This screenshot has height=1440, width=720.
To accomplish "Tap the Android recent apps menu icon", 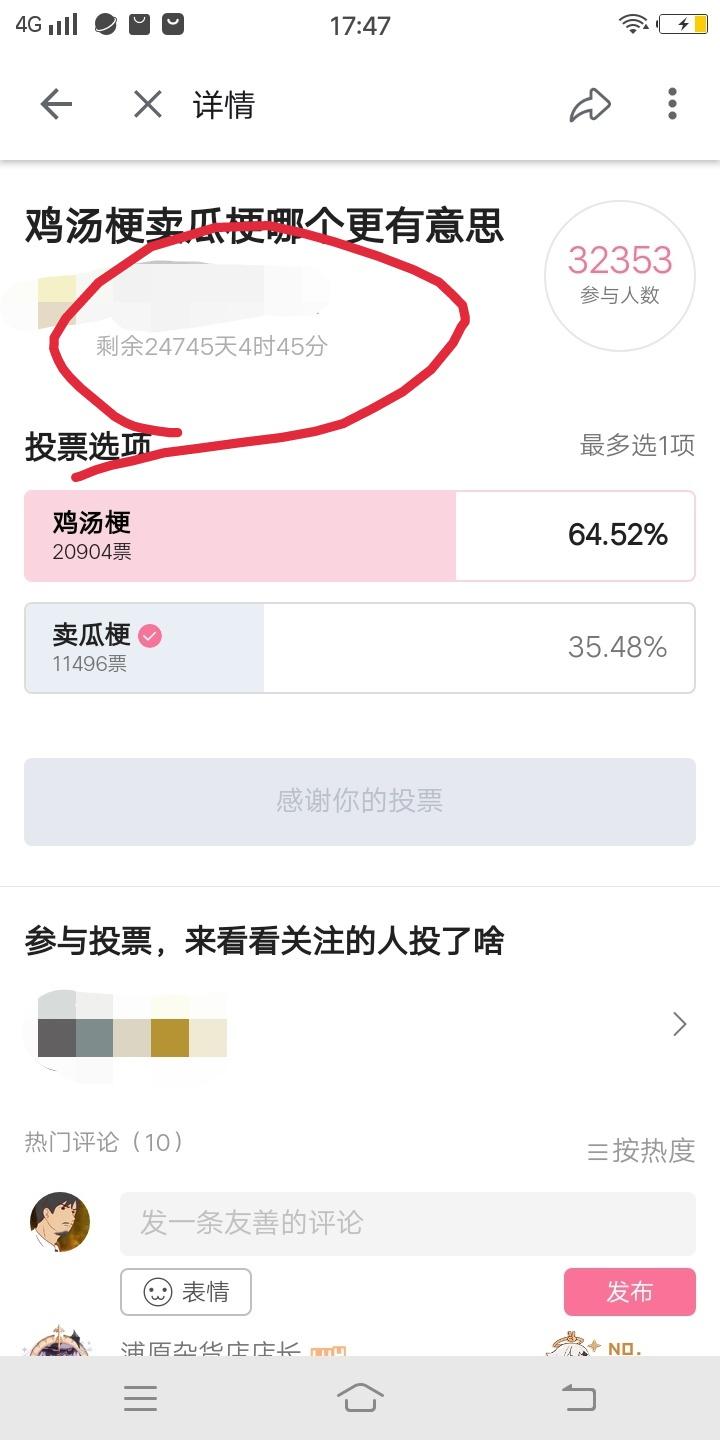I will (x=140, y=1398).
